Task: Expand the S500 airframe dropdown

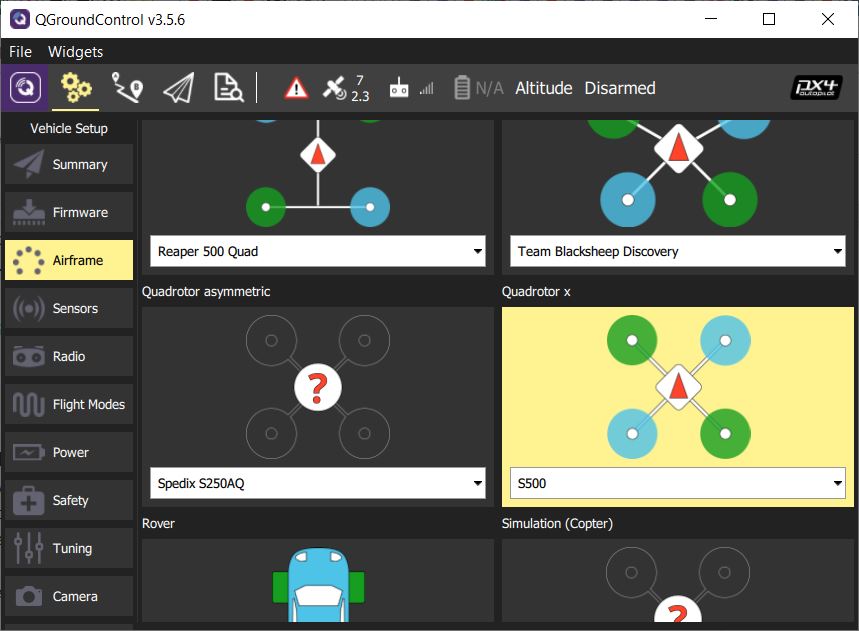Action: (x=678, y=483)
